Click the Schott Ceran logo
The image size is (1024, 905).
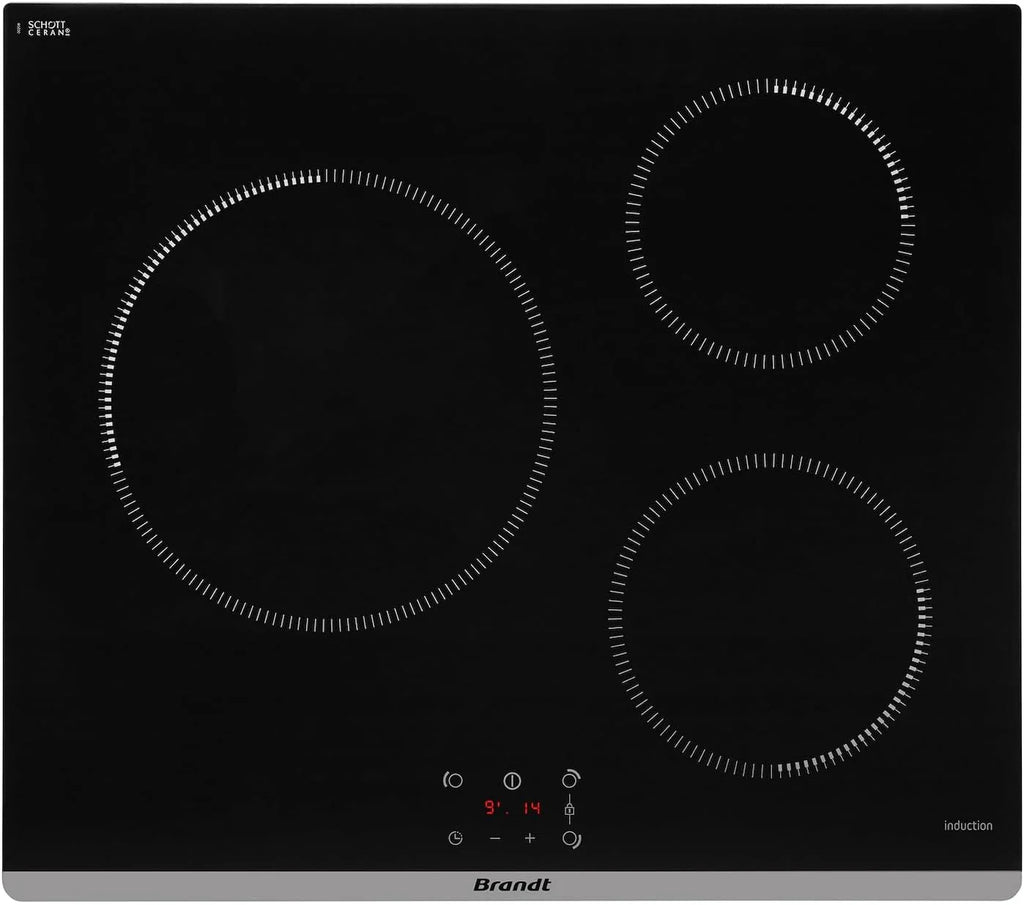[x=48, y=28]
